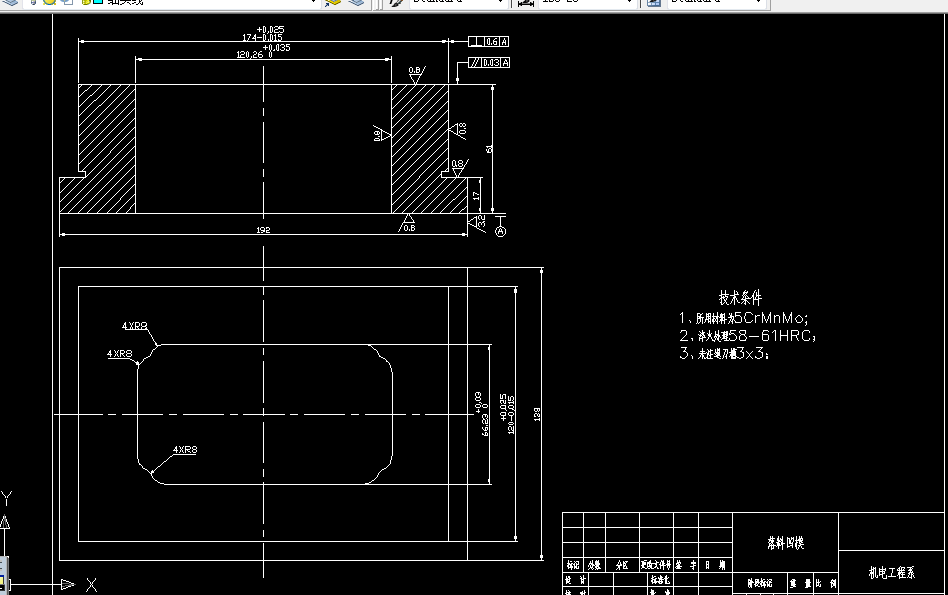Select the topmost 4XR8 radius label

coord(135,325)
